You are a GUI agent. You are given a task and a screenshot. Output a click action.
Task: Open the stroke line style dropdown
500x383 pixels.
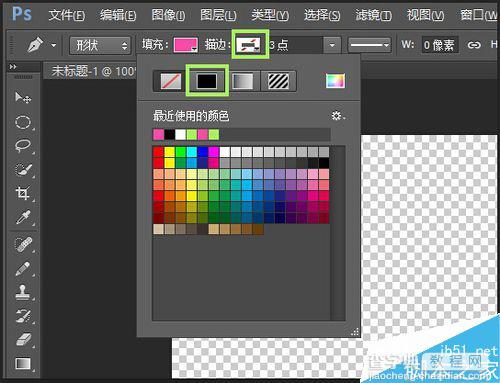tap(369, 45)
